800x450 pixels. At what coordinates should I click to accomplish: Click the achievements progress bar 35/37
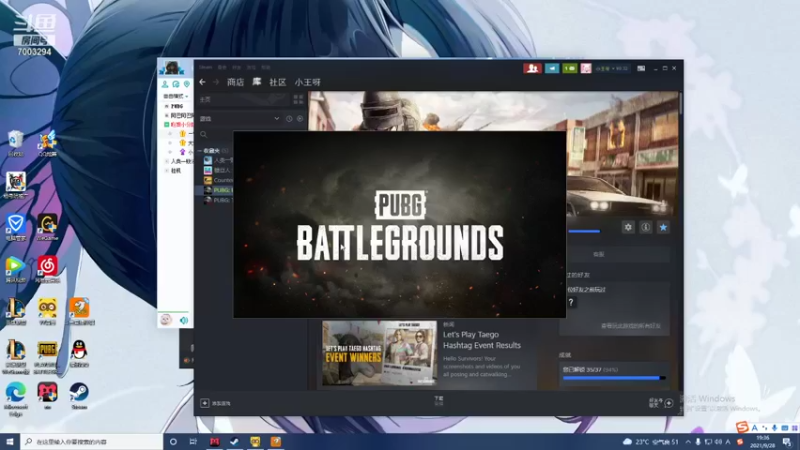614,378
